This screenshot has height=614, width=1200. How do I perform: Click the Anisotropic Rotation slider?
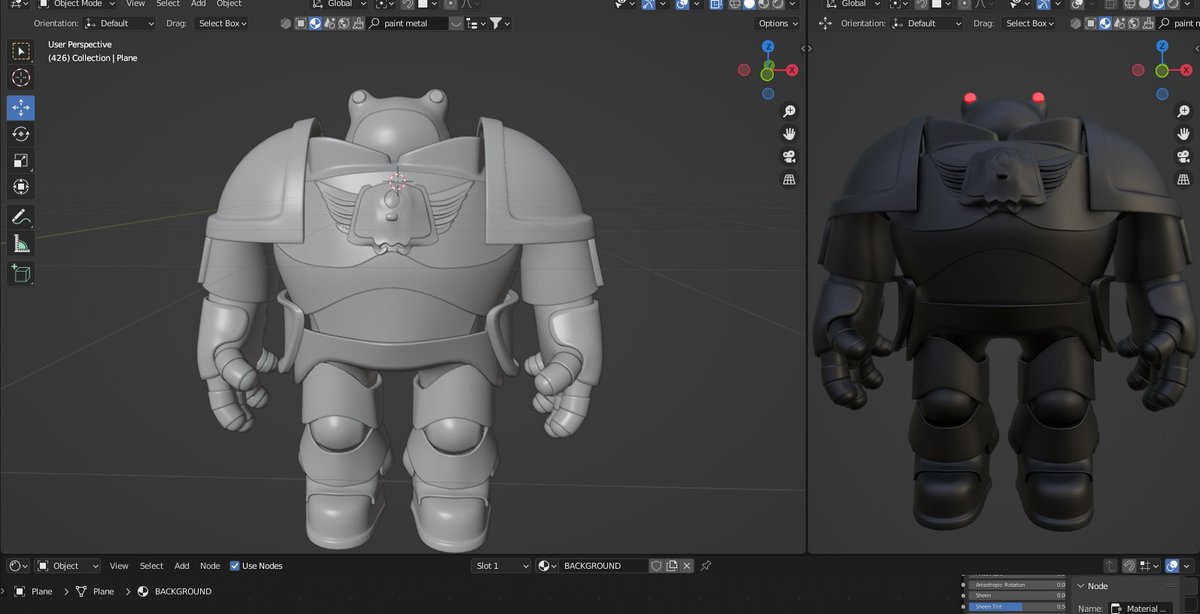1017,585
